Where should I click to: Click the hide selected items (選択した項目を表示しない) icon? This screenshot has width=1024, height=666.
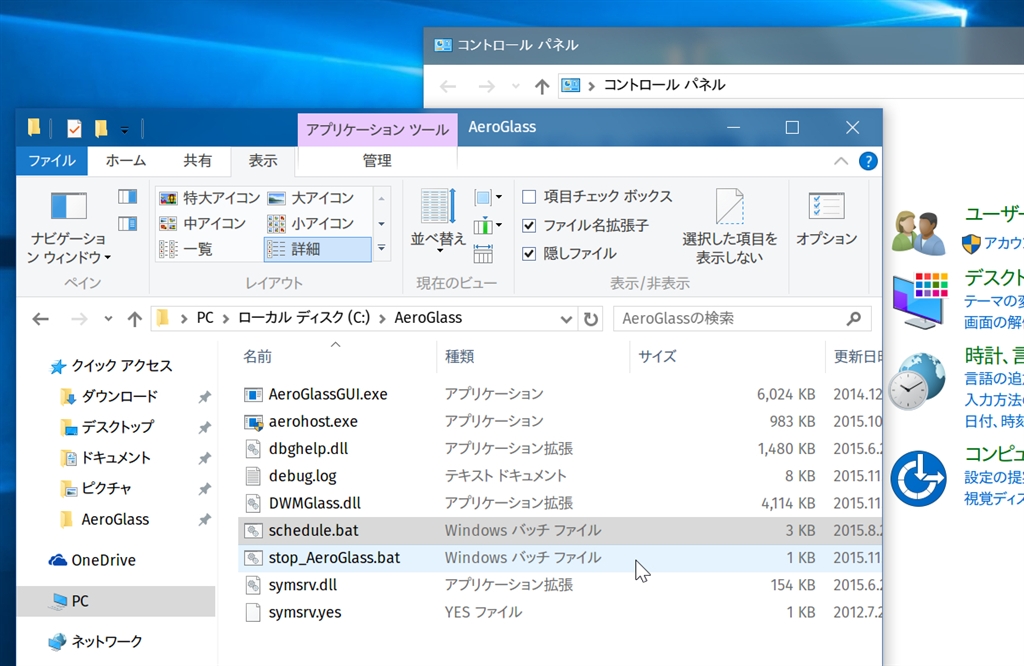coord(729,207)
